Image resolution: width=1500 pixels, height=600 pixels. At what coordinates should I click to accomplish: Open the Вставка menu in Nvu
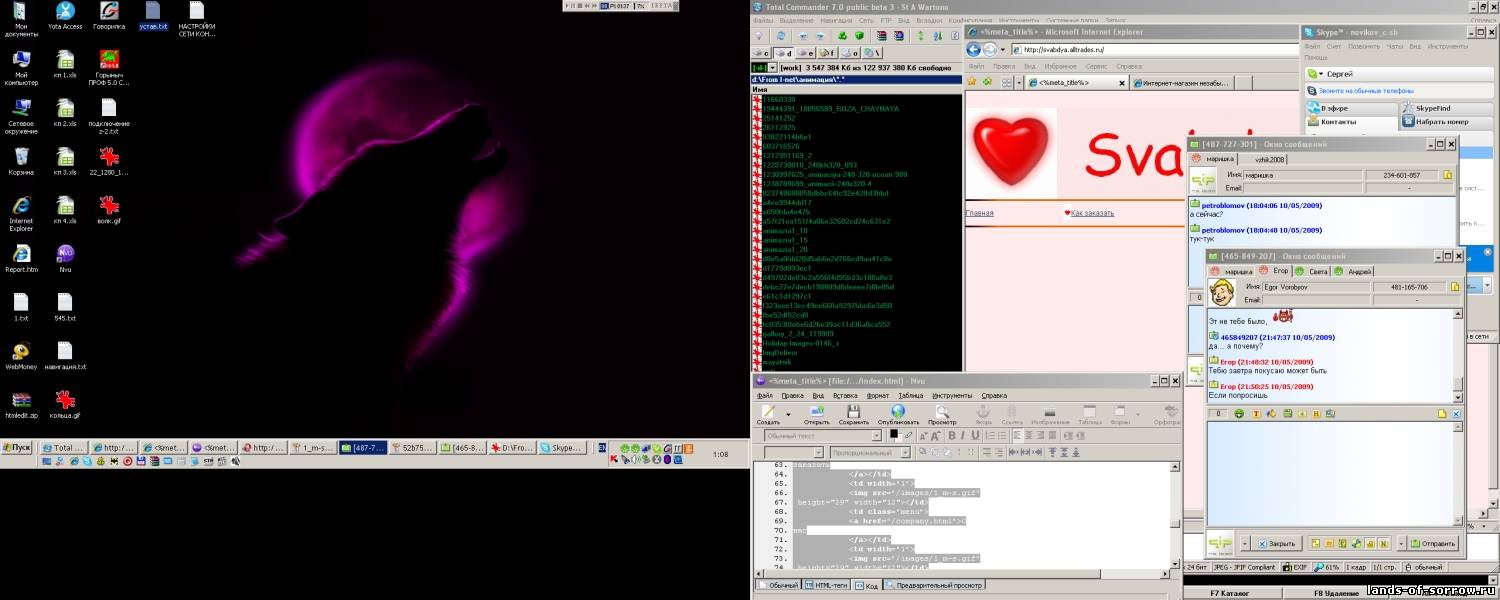[844, 396]
